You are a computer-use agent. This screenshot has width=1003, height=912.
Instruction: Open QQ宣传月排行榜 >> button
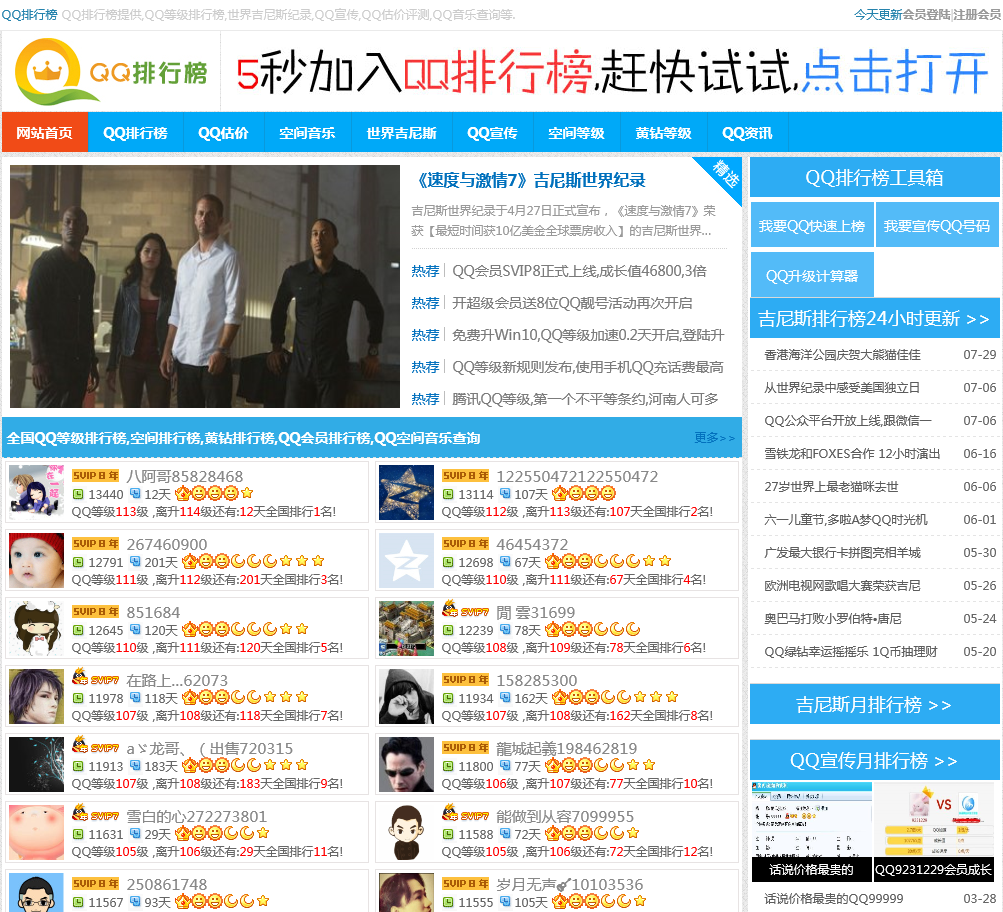(x=874, y=760)
